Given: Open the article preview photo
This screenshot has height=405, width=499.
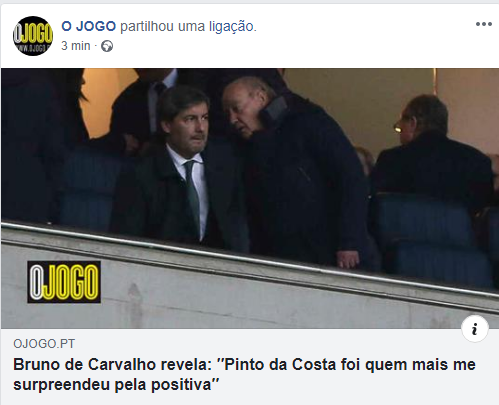Looking at the screenshot, I should click(250, 198).
